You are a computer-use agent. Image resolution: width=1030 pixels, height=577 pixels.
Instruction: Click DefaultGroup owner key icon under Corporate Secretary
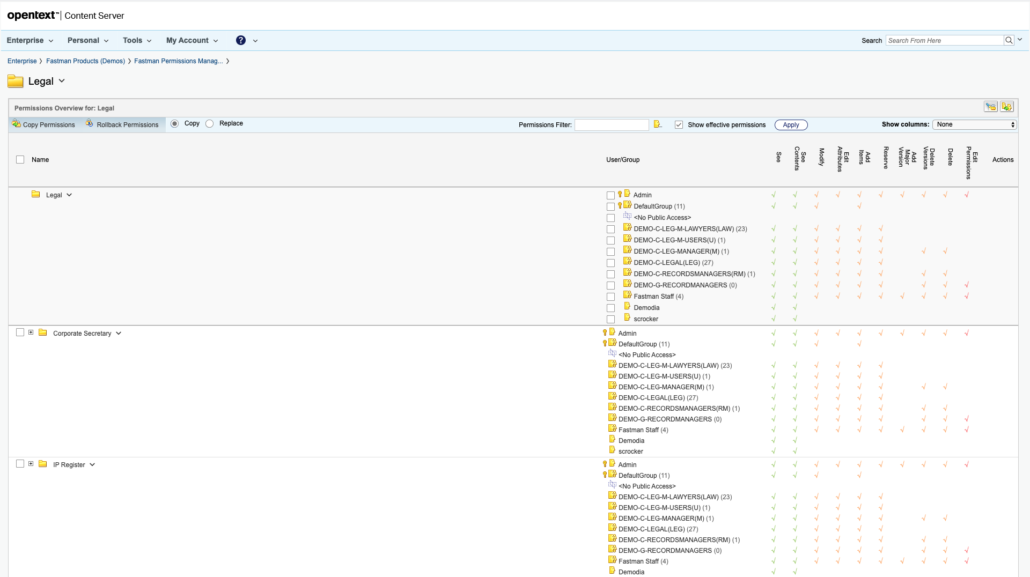pyautogui.click(x=604, y=344)
